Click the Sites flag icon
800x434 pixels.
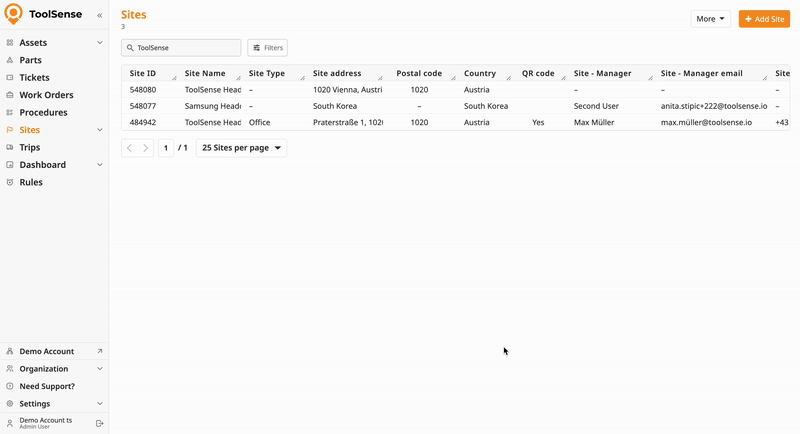click(10, 130)
